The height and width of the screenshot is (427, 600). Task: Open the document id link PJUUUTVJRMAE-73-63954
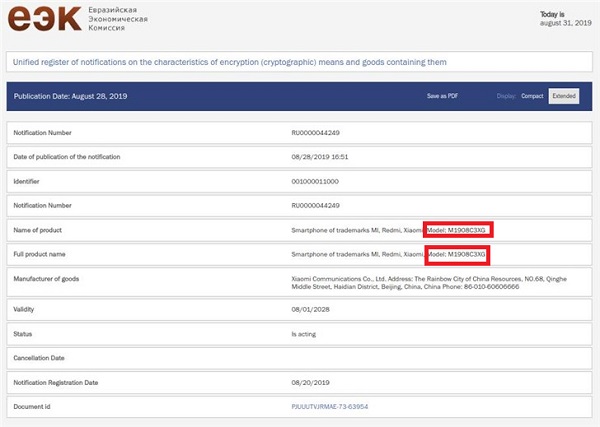pyautogui.click(x=329, y=407)
